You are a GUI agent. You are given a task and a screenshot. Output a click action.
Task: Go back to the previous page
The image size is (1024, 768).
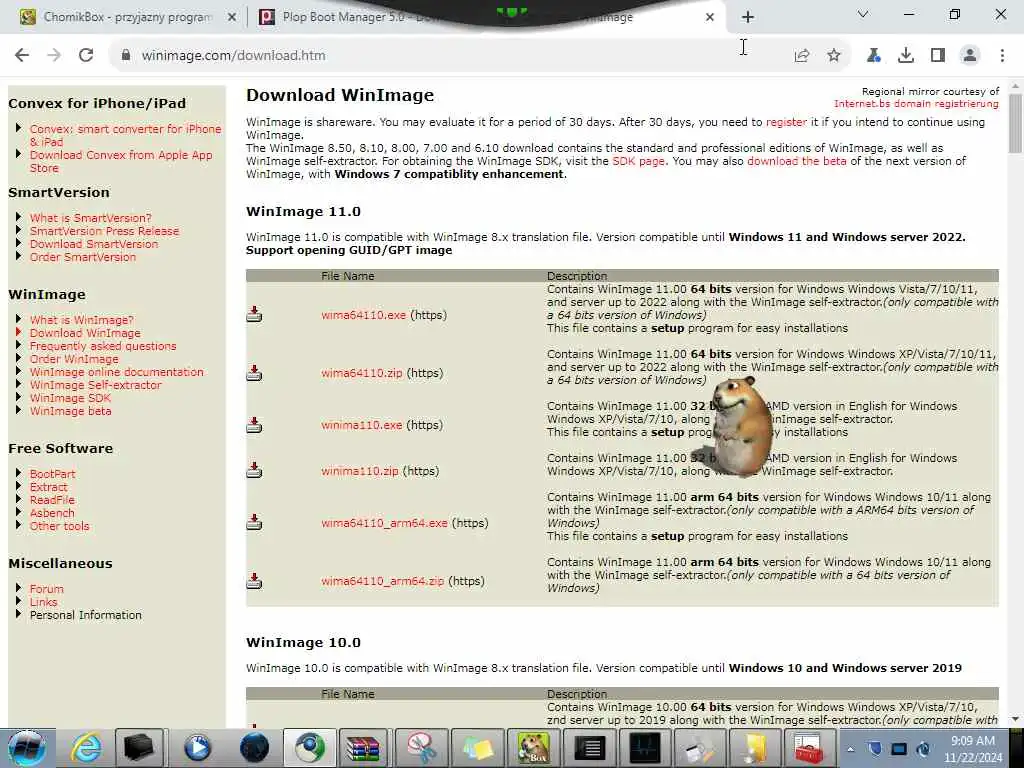tap(22, 56)
